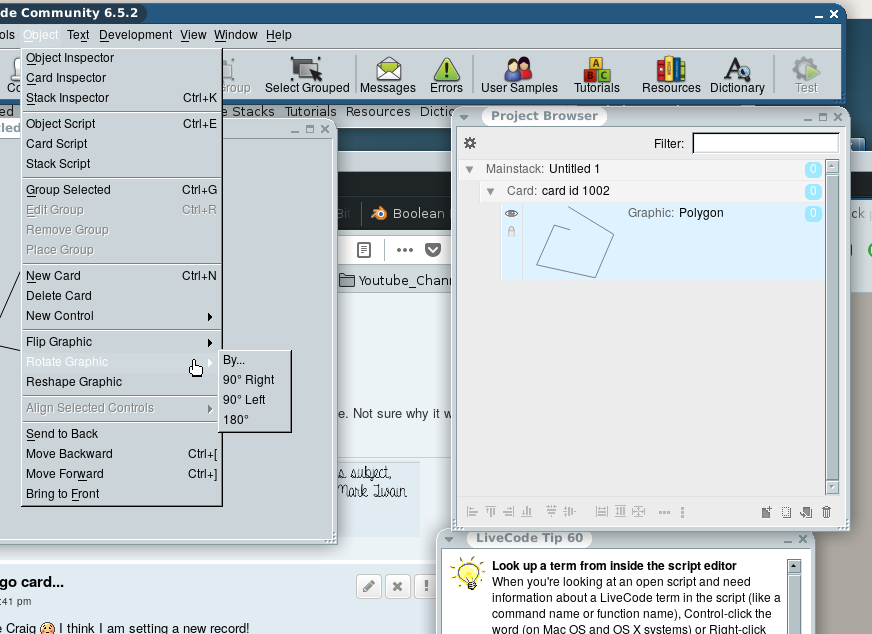Click align right edges icon in Project Browser
Screen dimensions: 872x634
[x=508, y=512]
